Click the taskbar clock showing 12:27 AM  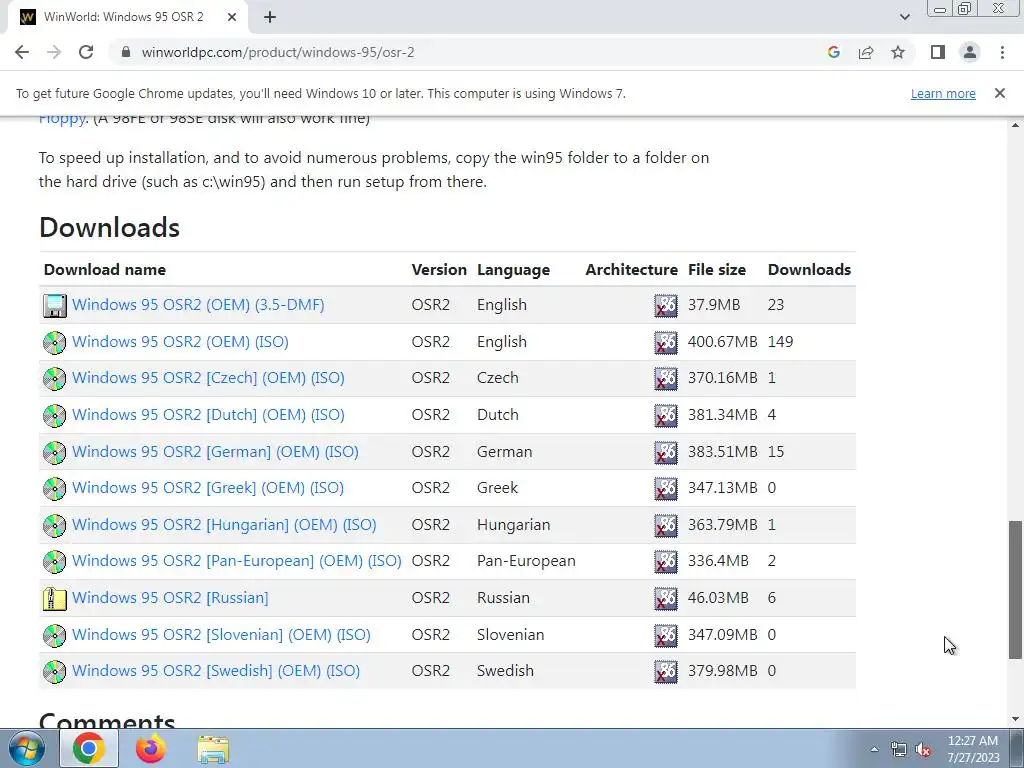973,749
